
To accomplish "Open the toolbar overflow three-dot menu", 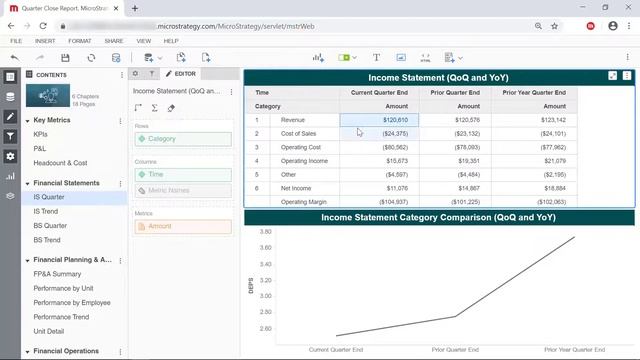I will click(627, 57).
